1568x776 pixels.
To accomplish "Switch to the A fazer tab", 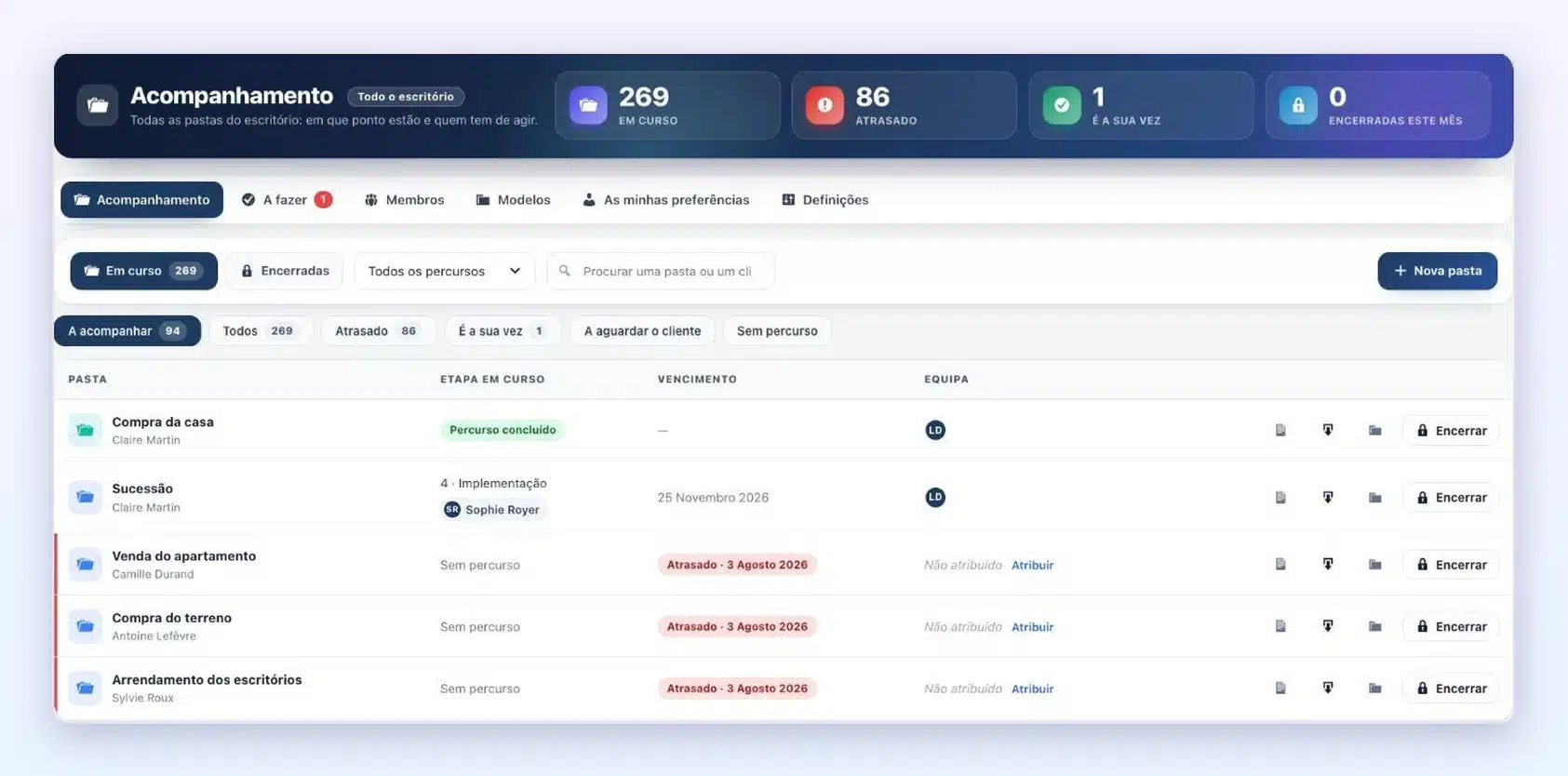I will [287, 200].
